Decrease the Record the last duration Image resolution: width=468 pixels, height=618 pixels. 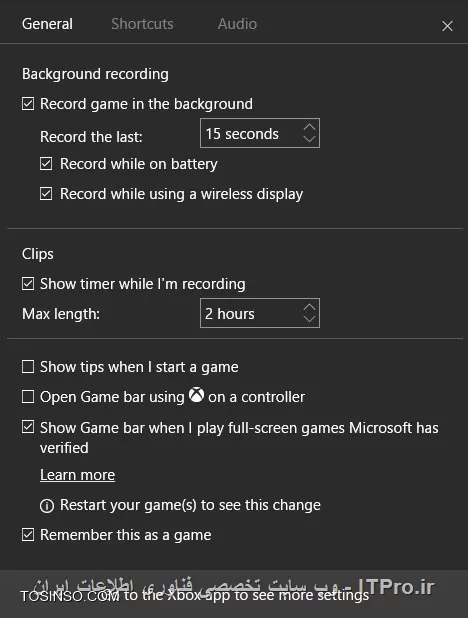(x=310, y=138)
